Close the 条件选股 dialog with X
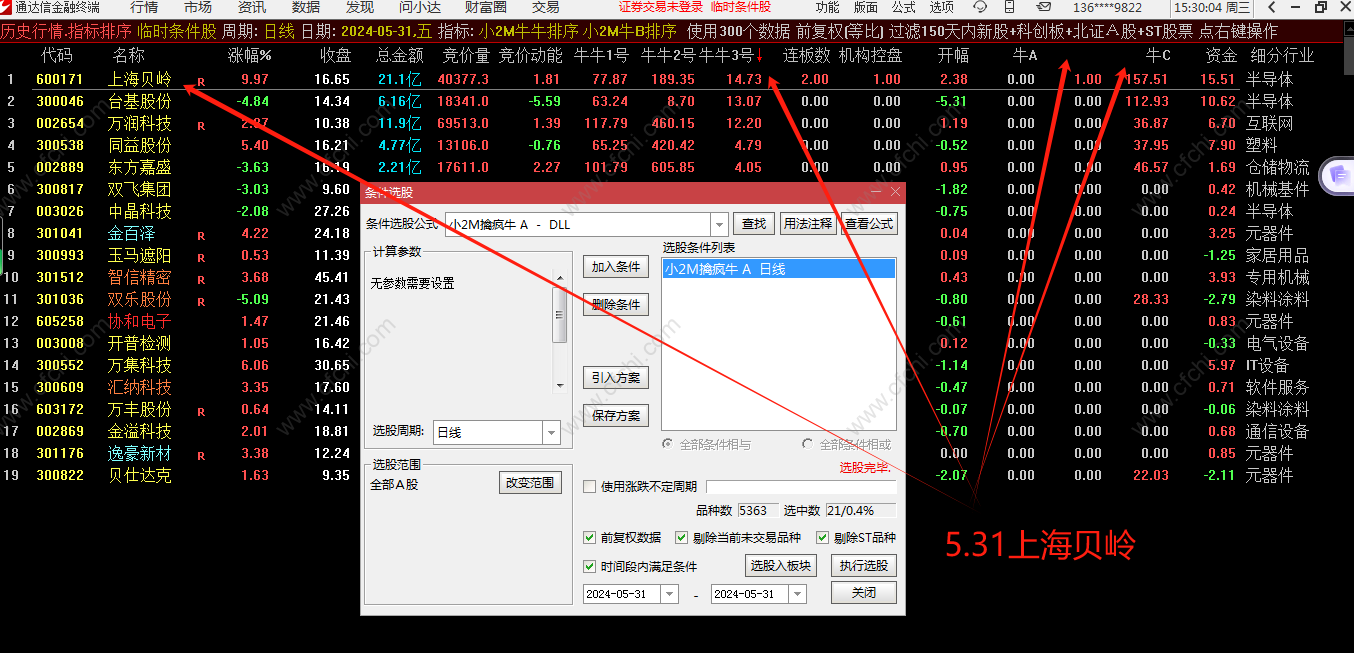Viewport: 1354px width, 653px height. [895, 191]
